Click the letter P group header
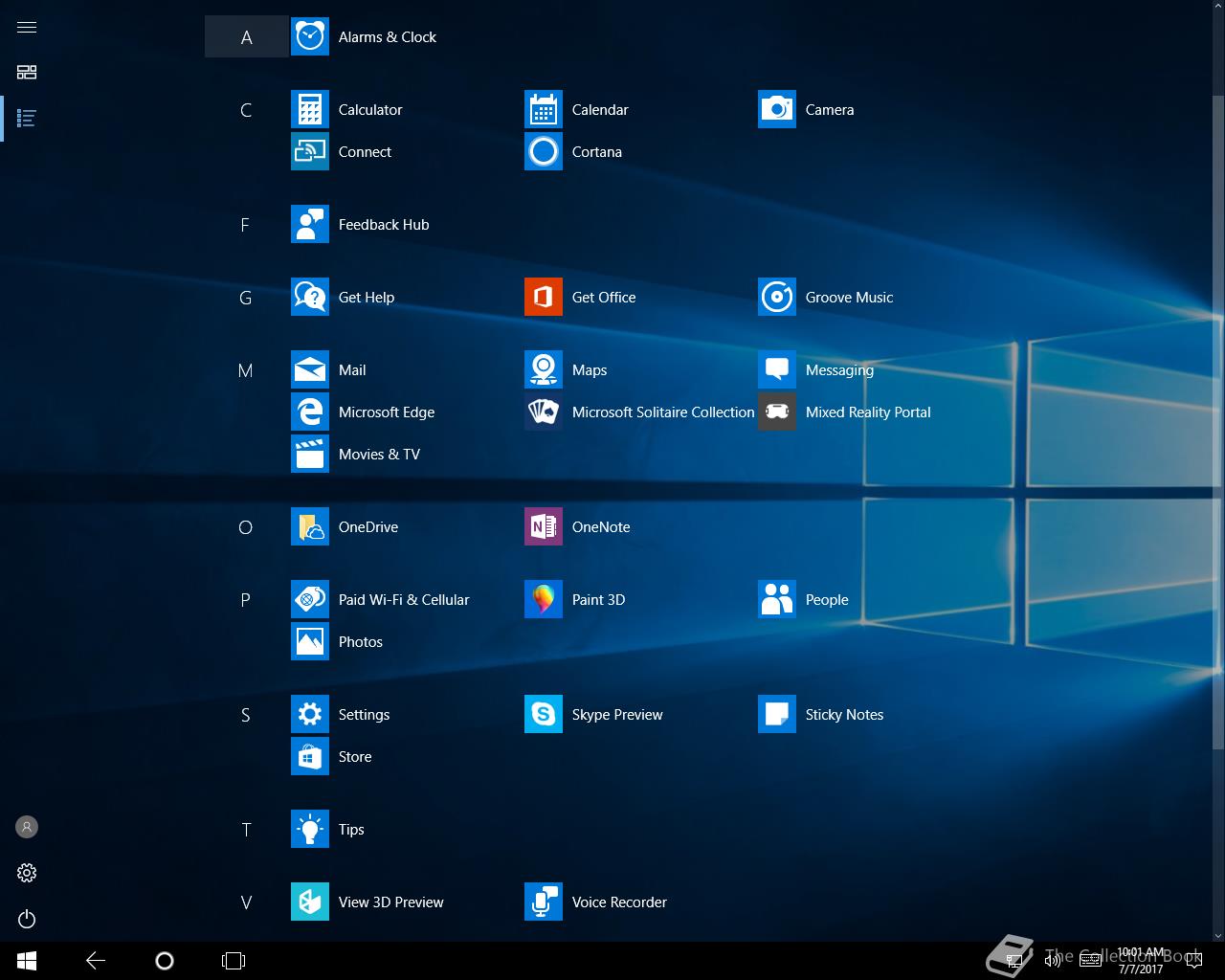The width and height of the screenshot is (1225, 980). pyautogui.click(x=246, y=600)
